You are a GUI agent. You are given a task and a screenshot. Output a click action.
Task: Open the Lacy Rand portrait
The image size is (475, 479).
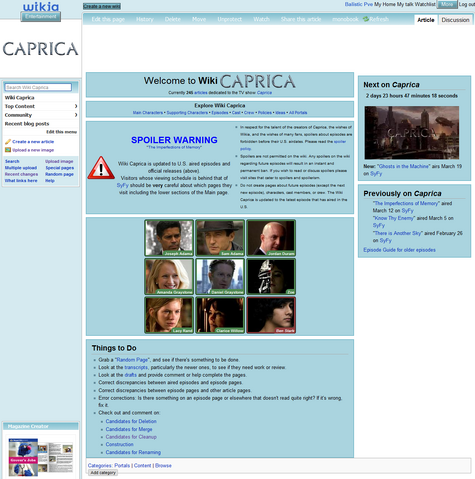point(169,315)
